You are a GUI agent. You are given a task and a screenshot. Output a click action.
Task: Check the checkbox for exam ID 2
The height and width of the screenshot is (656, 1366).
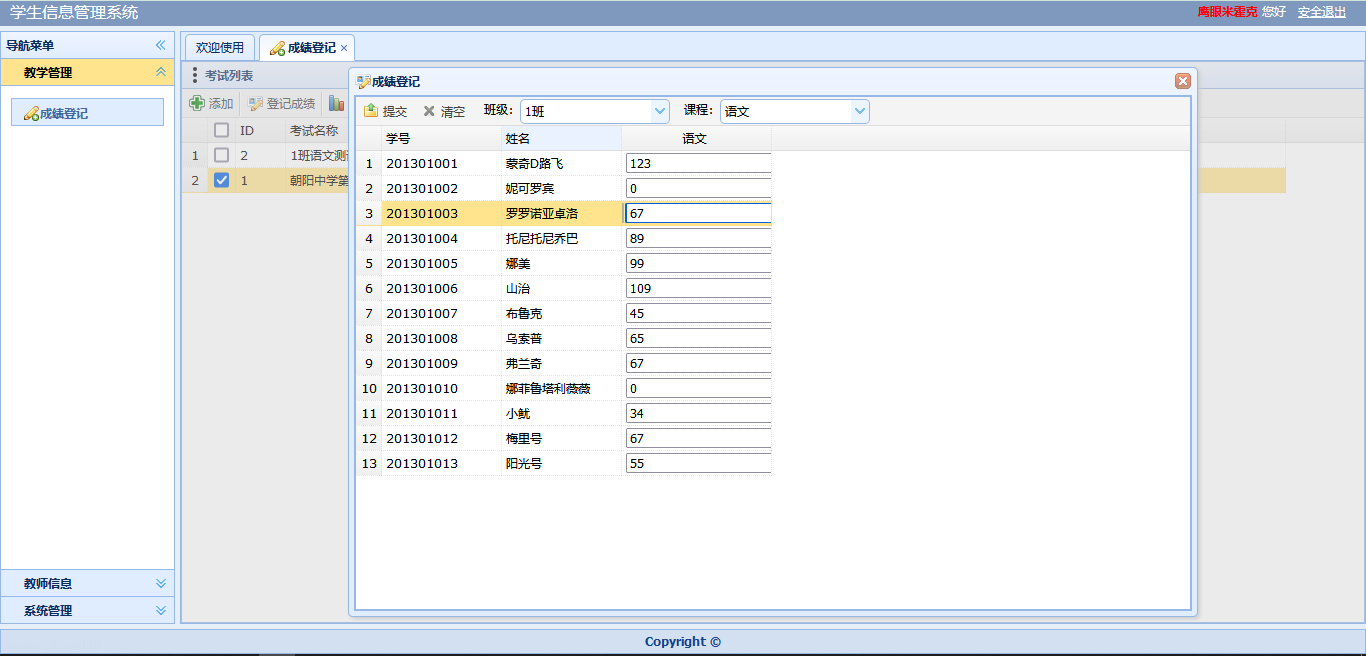pos(221,155)
